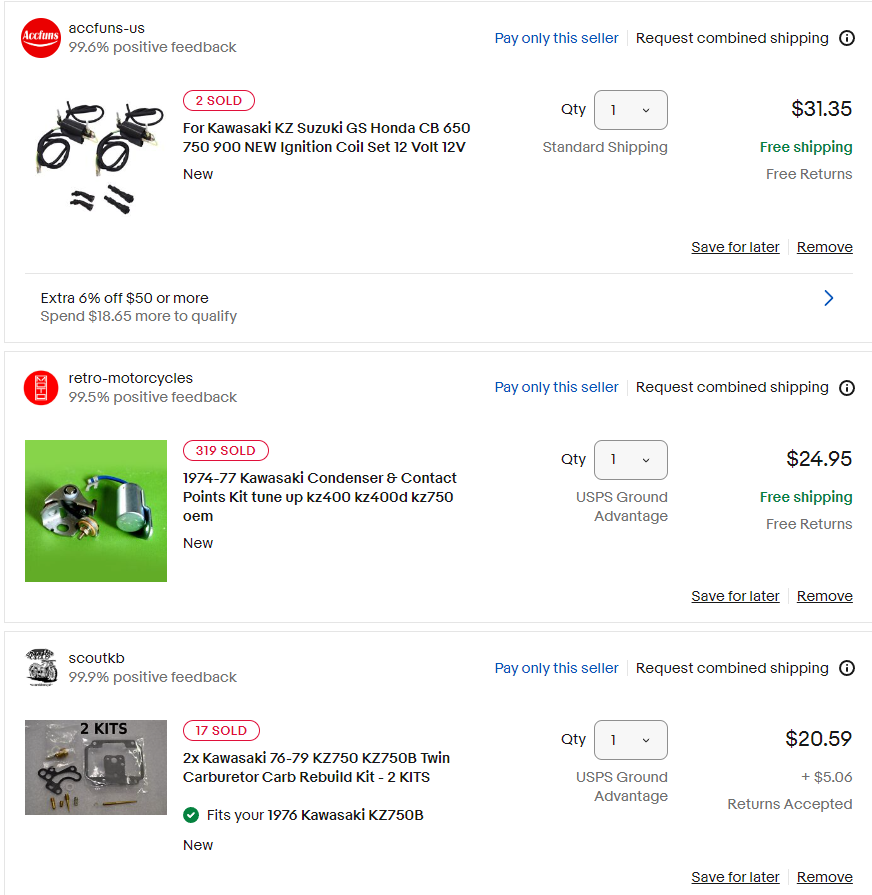Click the condenser contact points kit thumbnail

96,511
